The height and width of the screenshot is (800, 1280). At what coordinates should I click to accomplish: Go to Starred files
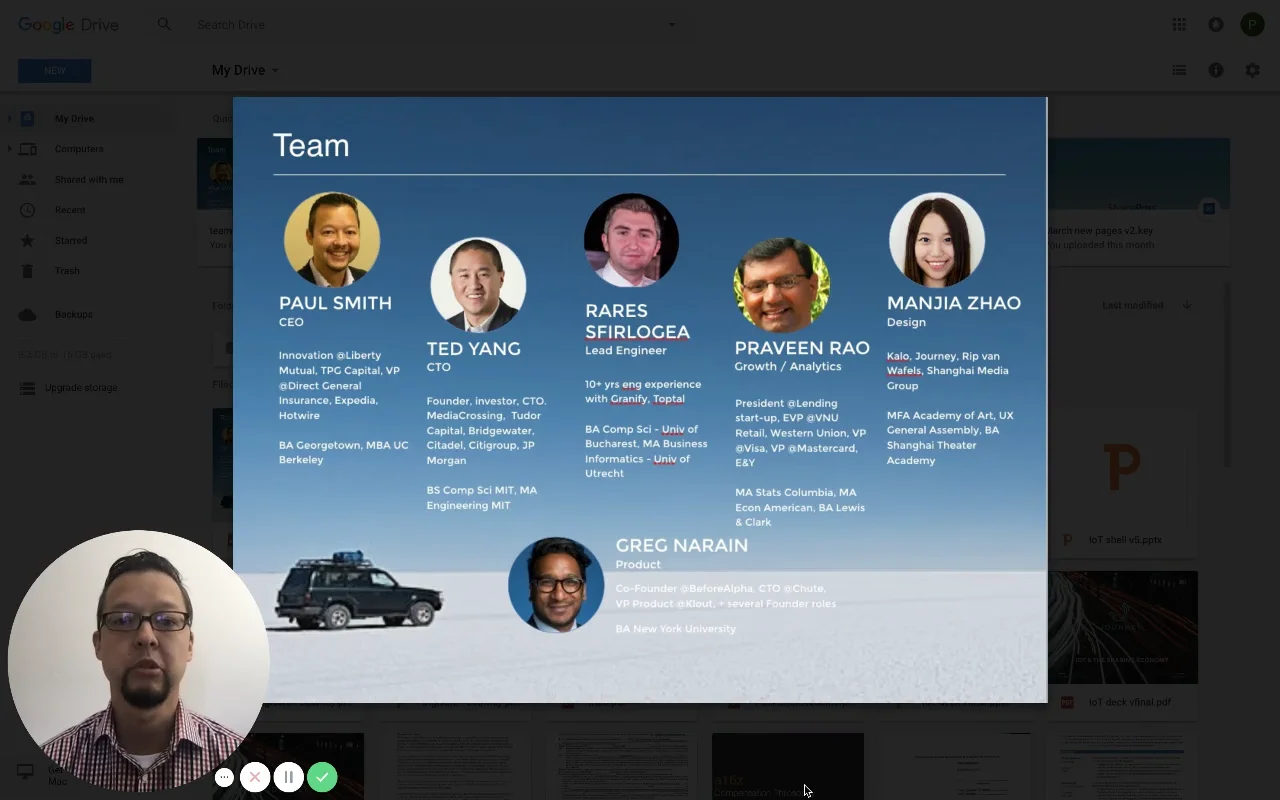(x=71, y=240)
